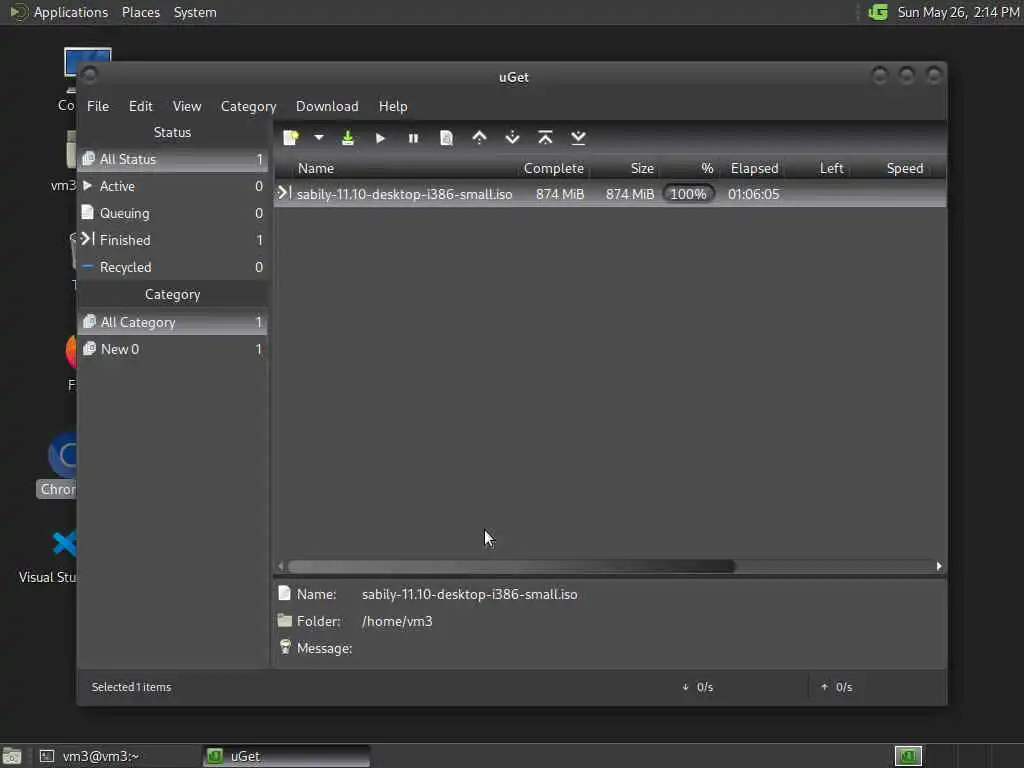Screen dimensions: 1024x768
Task: Click scrollbar left arrow
Action: point(281,566)
